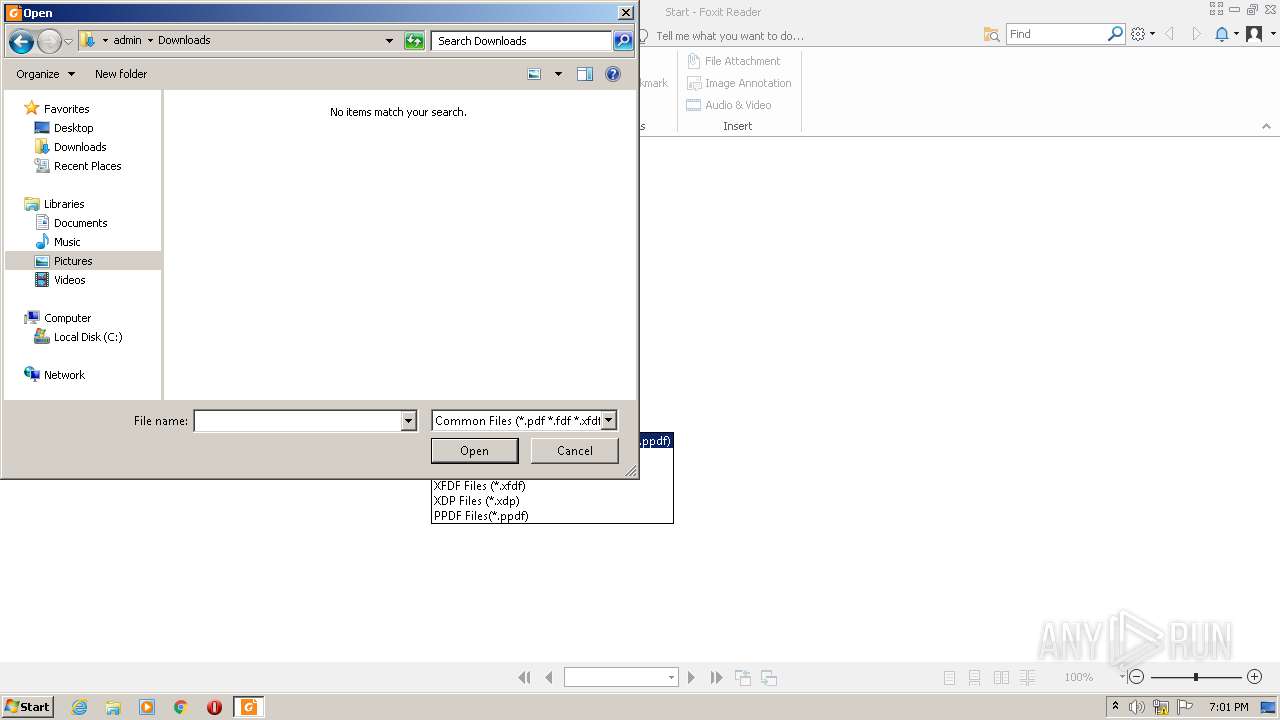Click Image Annotation in Insert group
The image size is (1280, 720).
click(739, 83)
